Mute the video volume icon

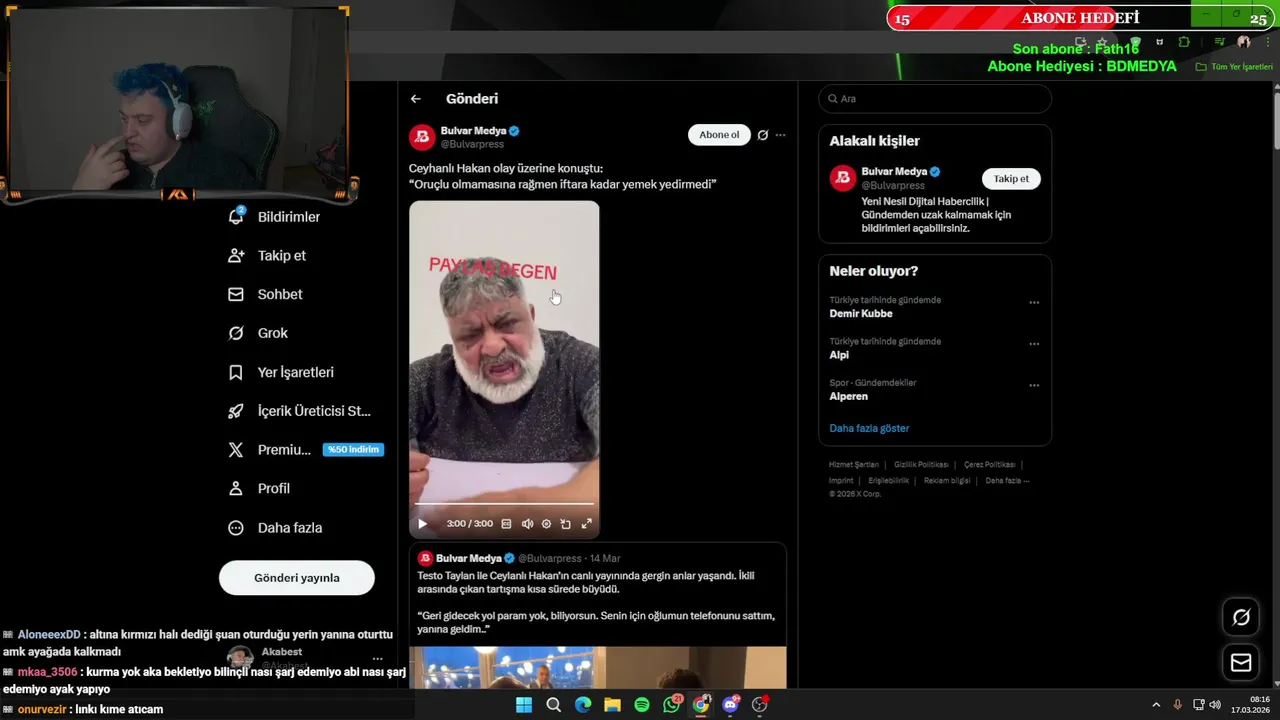(527, 524)
